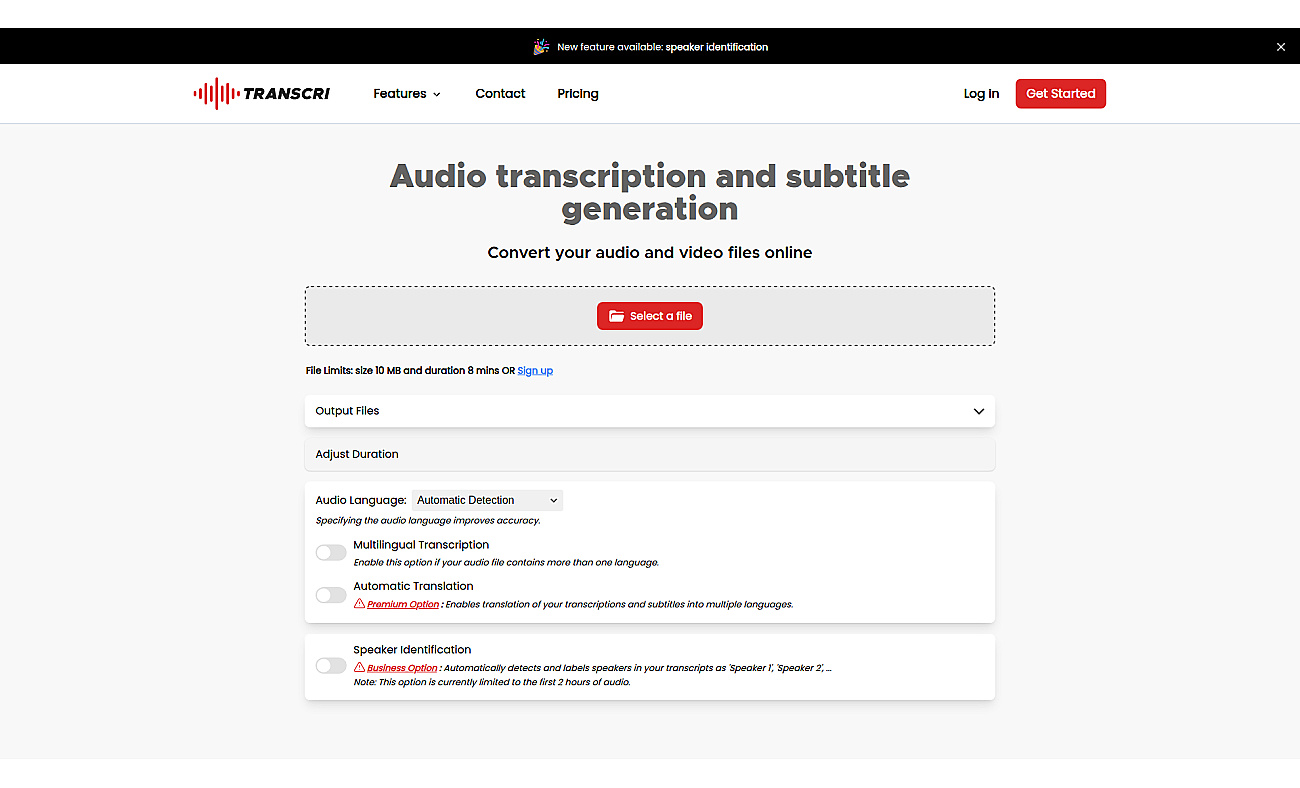Click warning icon beside Business Option
The height and width of the screenshot is (788, 1300).
click(x=359, y=667)
